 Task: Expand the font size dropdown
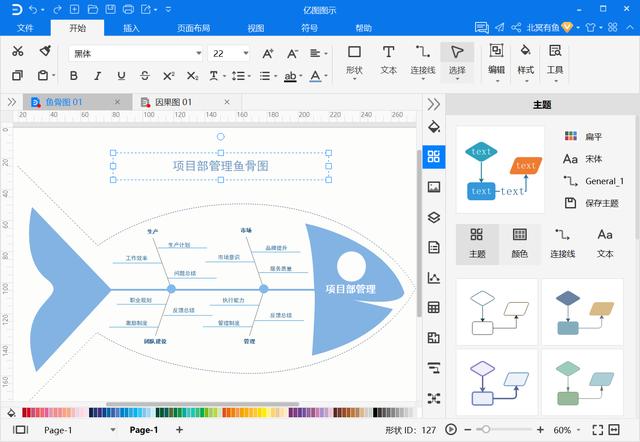(245, 53)
